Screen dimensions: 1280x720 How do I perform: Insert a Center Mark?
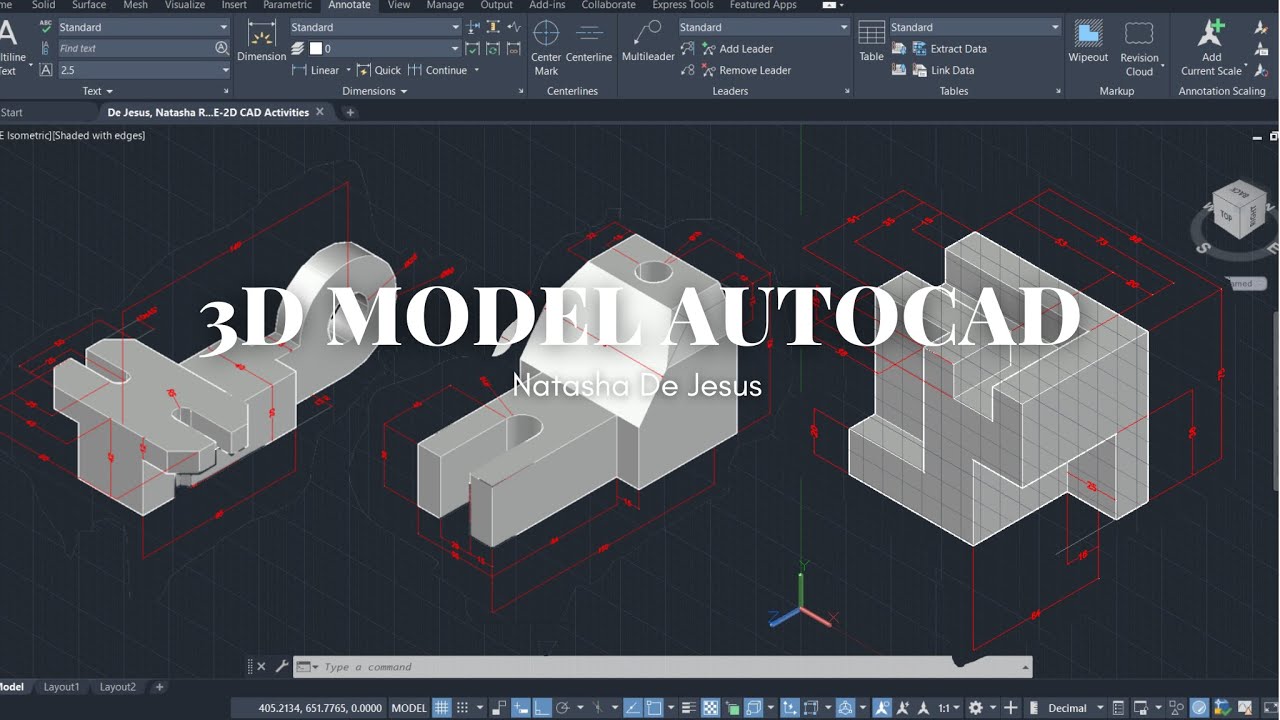point(546,46)
